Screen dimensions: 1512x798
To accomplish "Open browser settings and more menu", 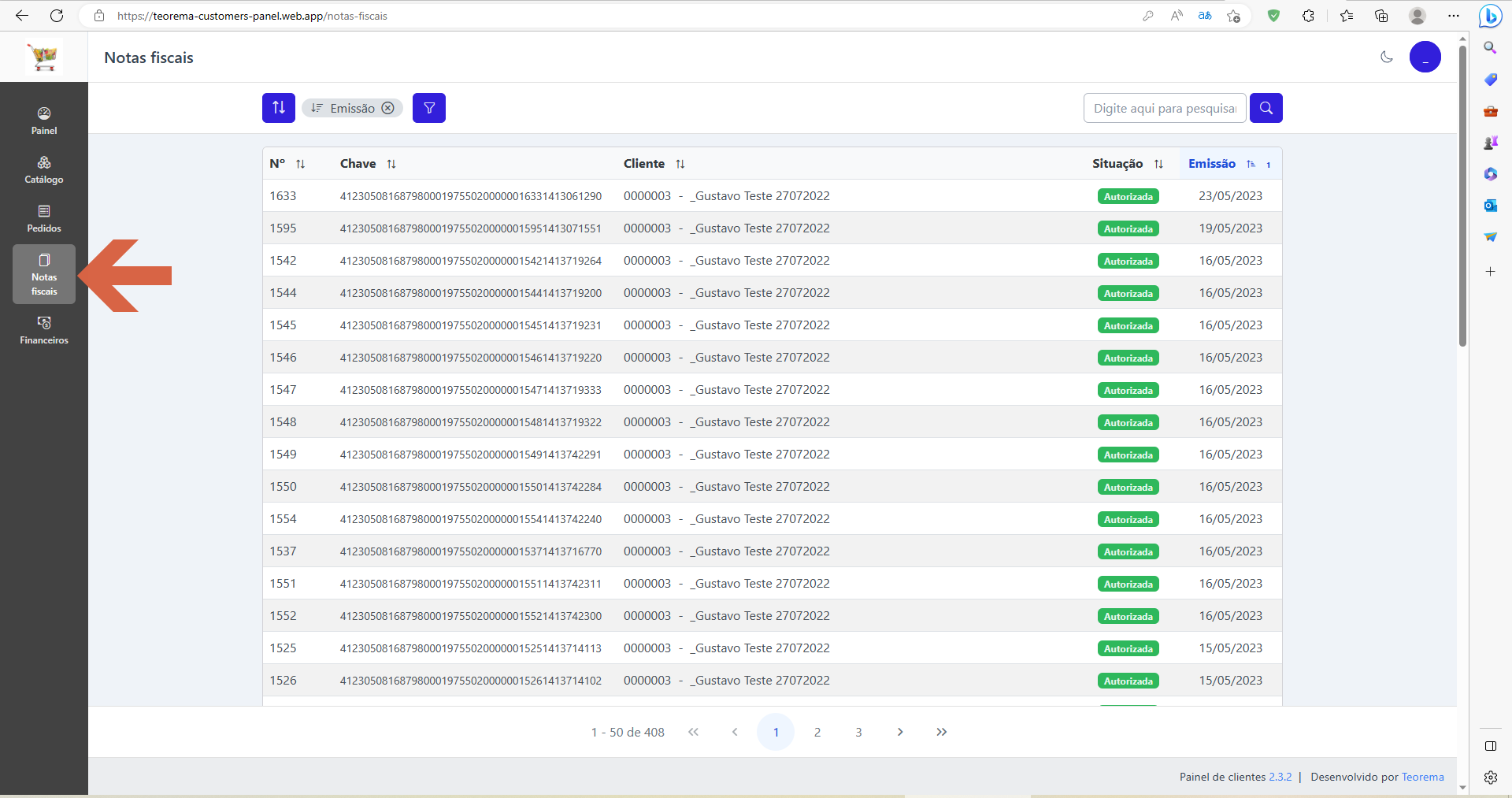I will (1454, 16).
